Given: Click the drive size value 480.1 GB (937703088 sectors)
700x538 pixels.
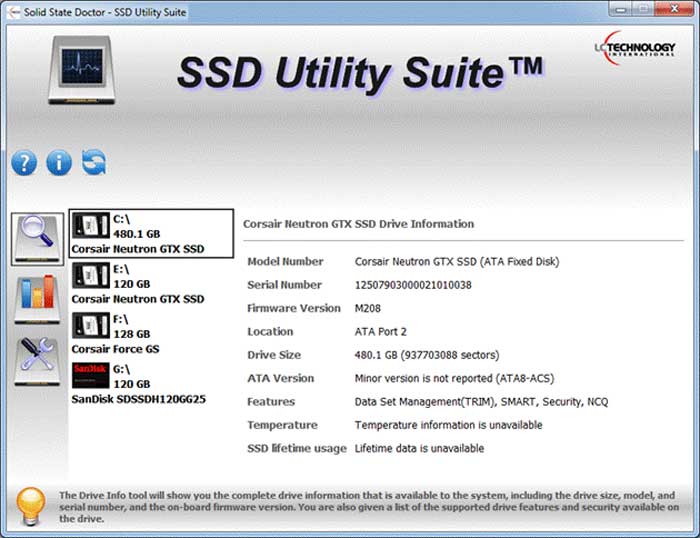Looking at the screenshot, I should pos(427,355).
